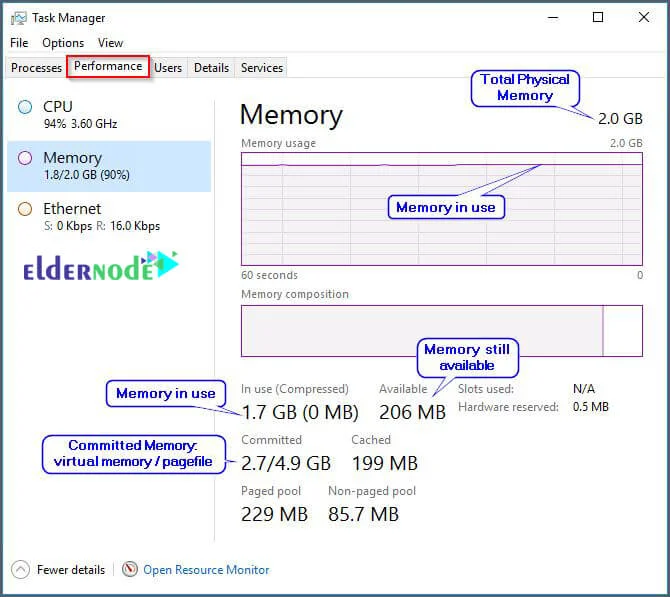
Task: Collapse view with Fewer details chevron
Action: [x=21, y=569]
